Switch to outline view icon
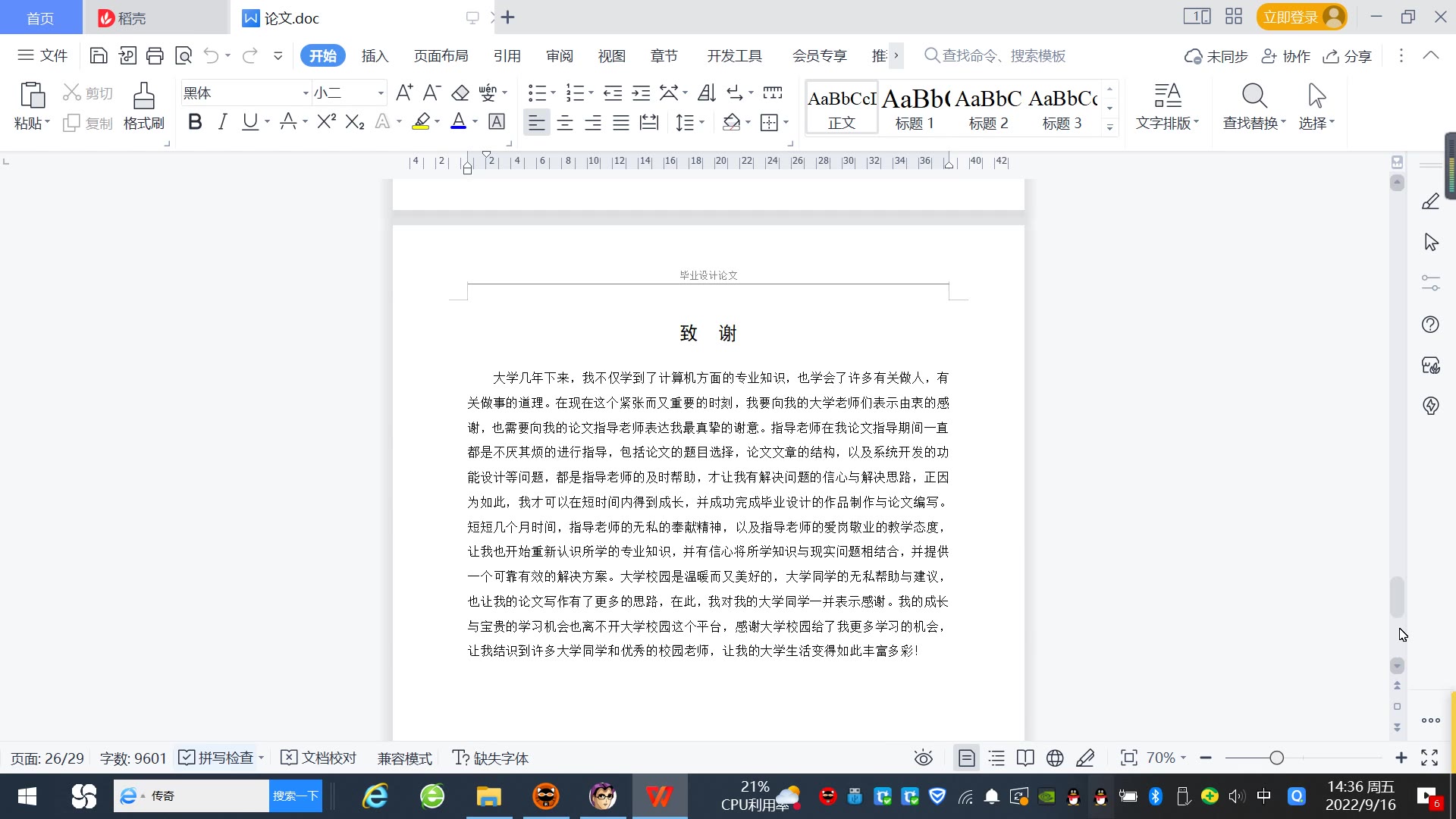 [996, 758]
